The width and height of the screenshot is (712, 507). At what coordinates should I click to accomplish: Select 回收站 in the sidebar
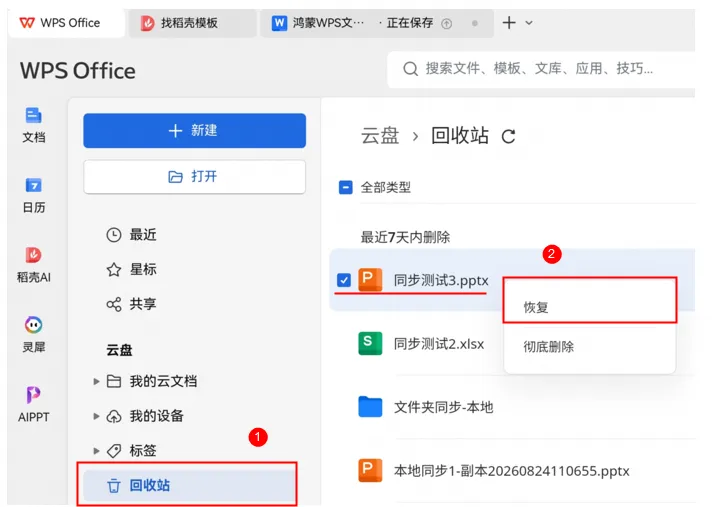[187, 485]
